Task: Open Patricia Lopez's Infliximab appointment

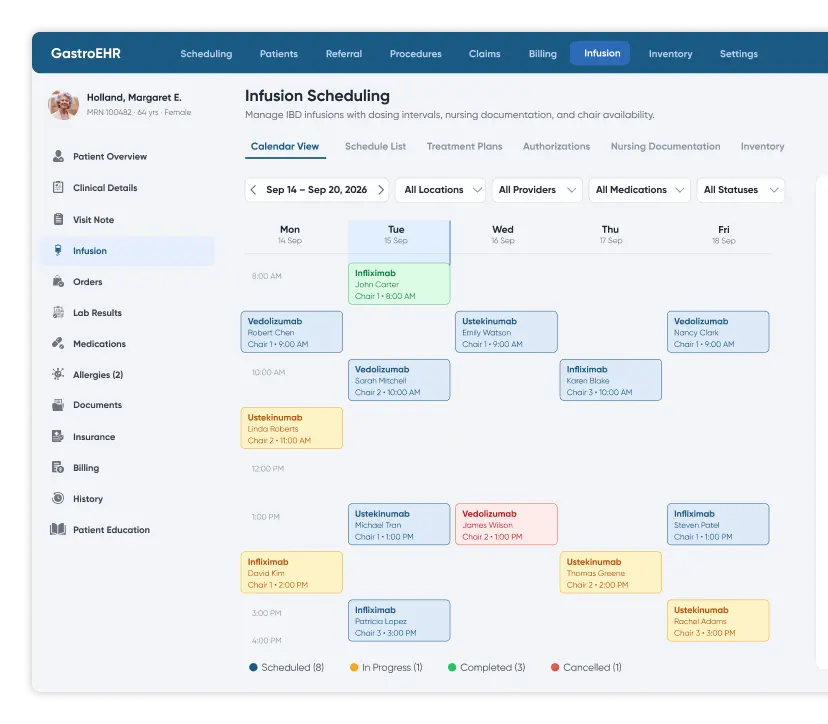Action: [399, 621]
